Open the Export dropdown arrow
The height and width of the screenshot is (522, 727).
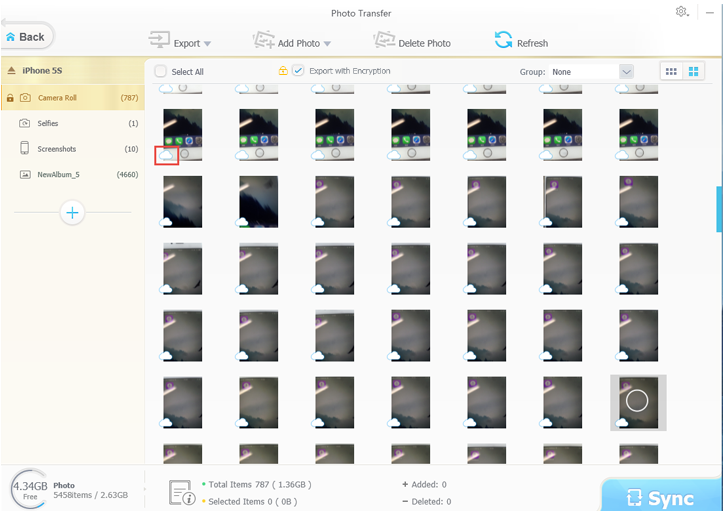click(x=207, y=44)
